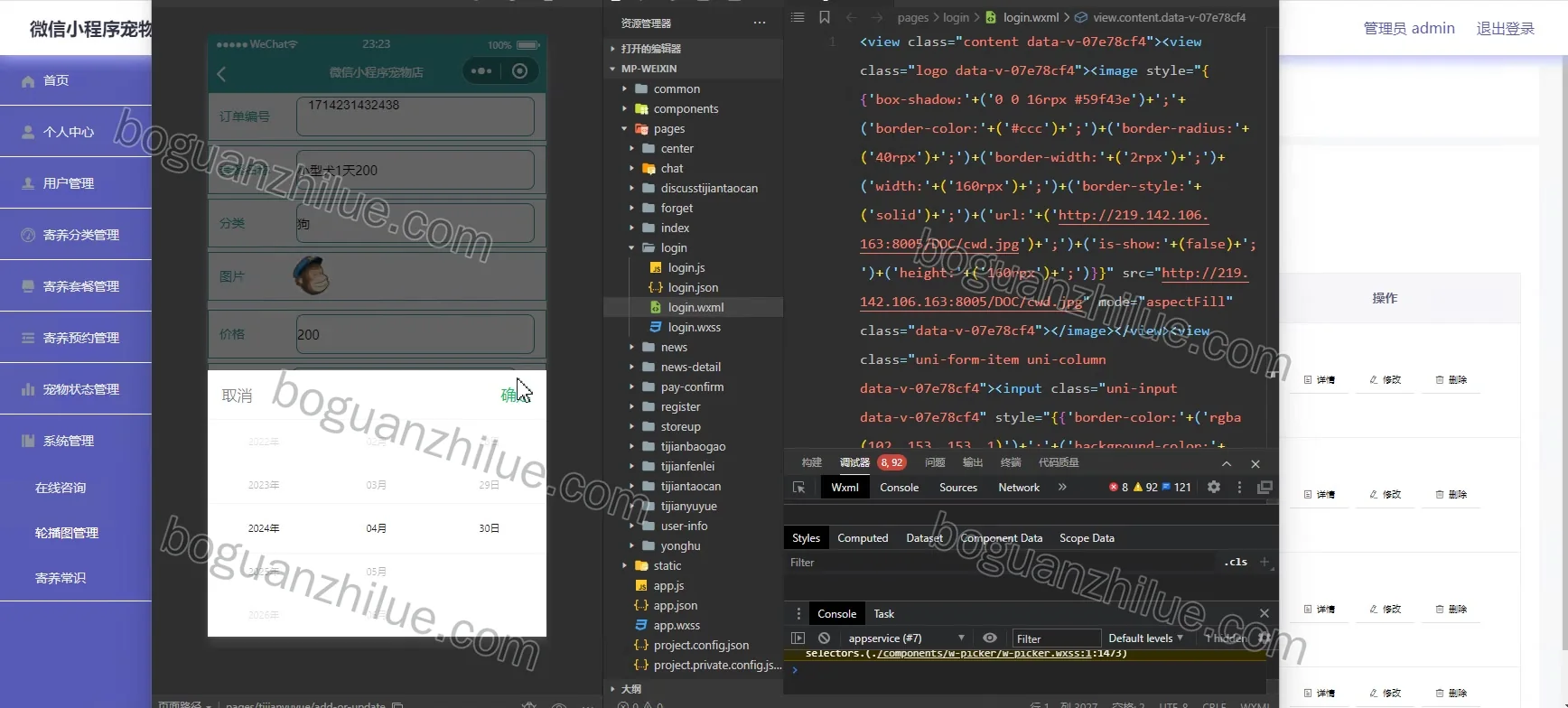Select 2023年 in the year picker column
This screenshot has width=1568, height=708.
(264, 485)
